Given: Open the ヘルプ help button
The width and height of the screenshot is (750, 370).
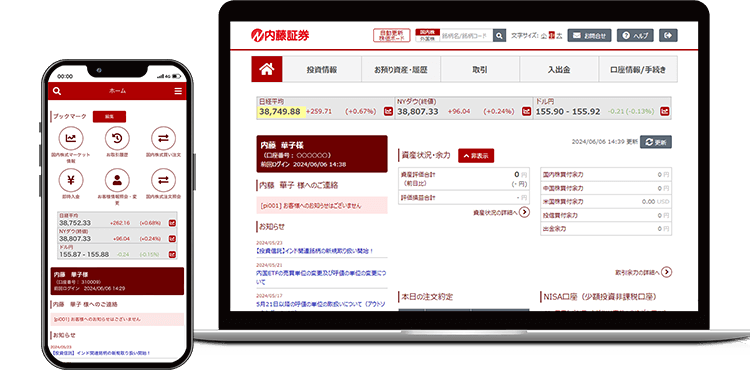Looking at the screenshot, I should tap(635, 35).
